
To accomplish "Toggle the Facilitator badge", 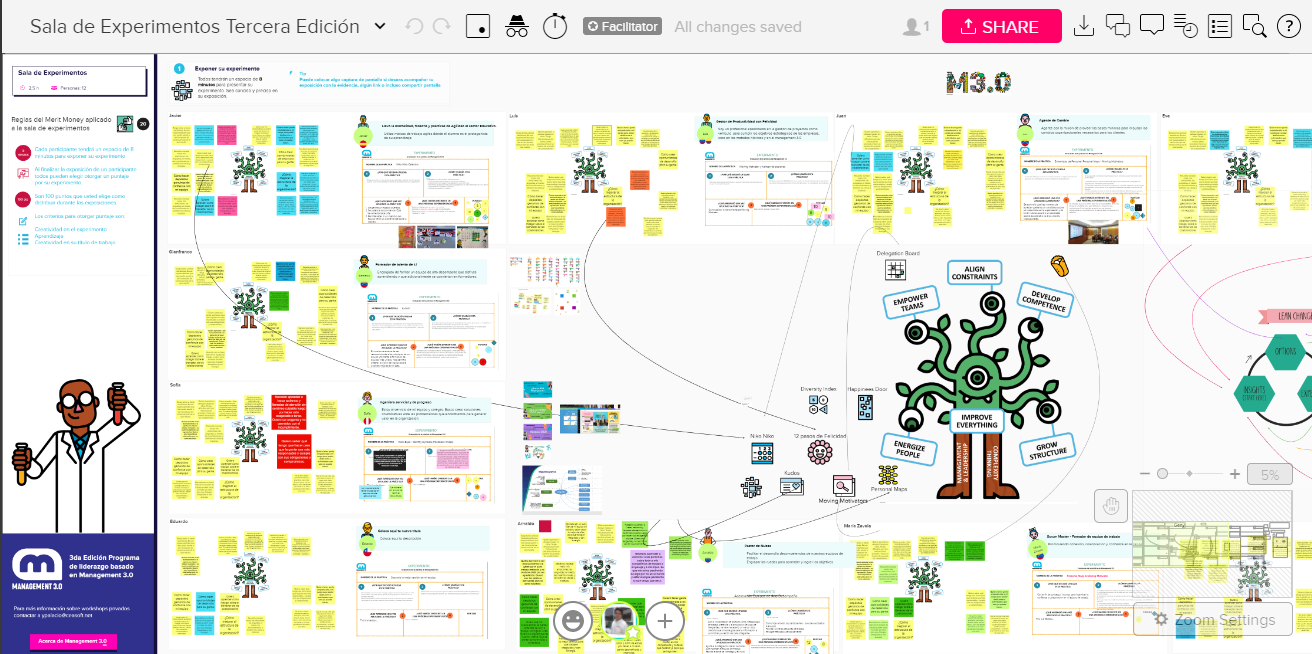I will coord(622,27).
